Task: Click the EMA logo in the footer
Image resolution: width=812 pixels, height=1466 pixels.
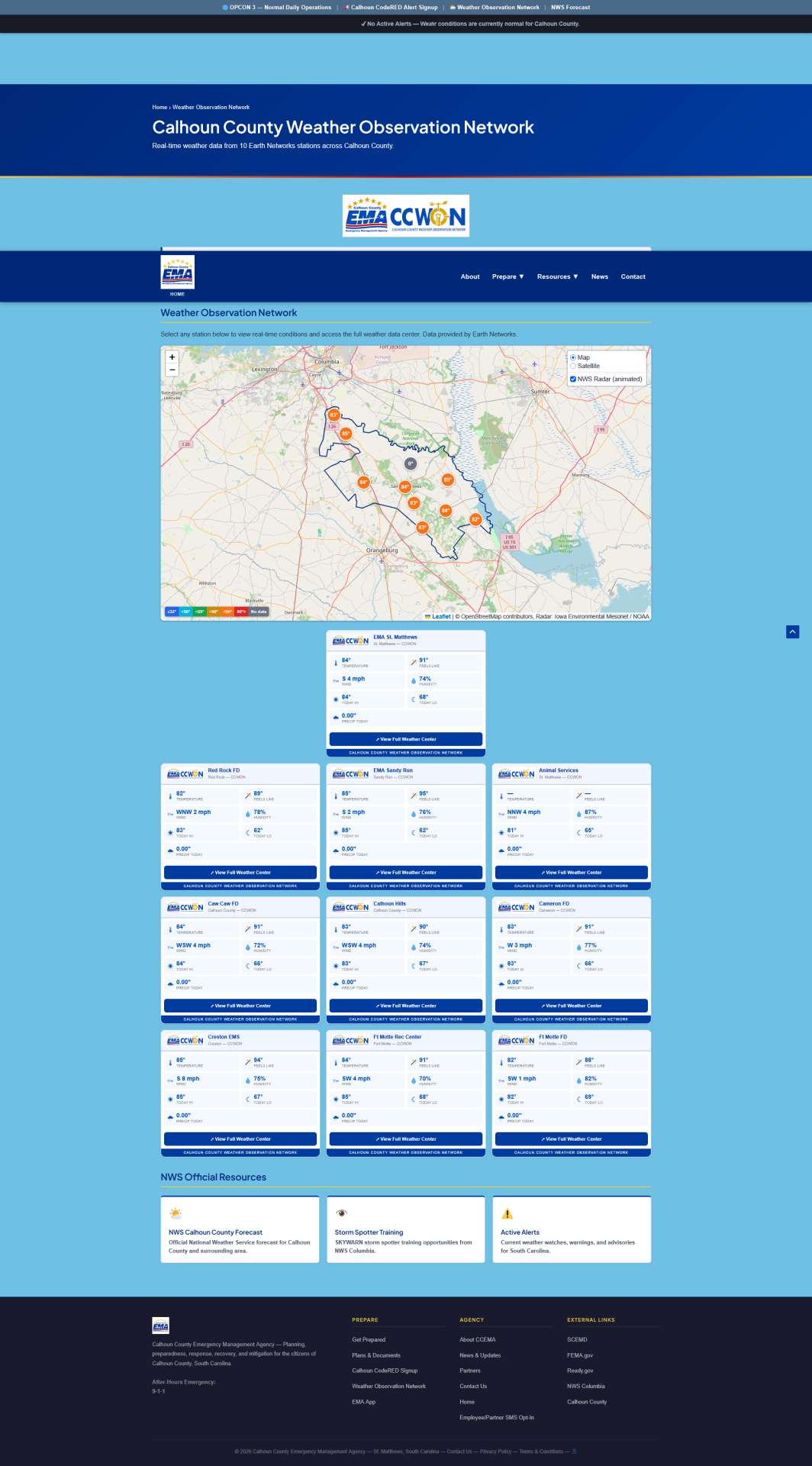Action: [x=160, y=1325]
